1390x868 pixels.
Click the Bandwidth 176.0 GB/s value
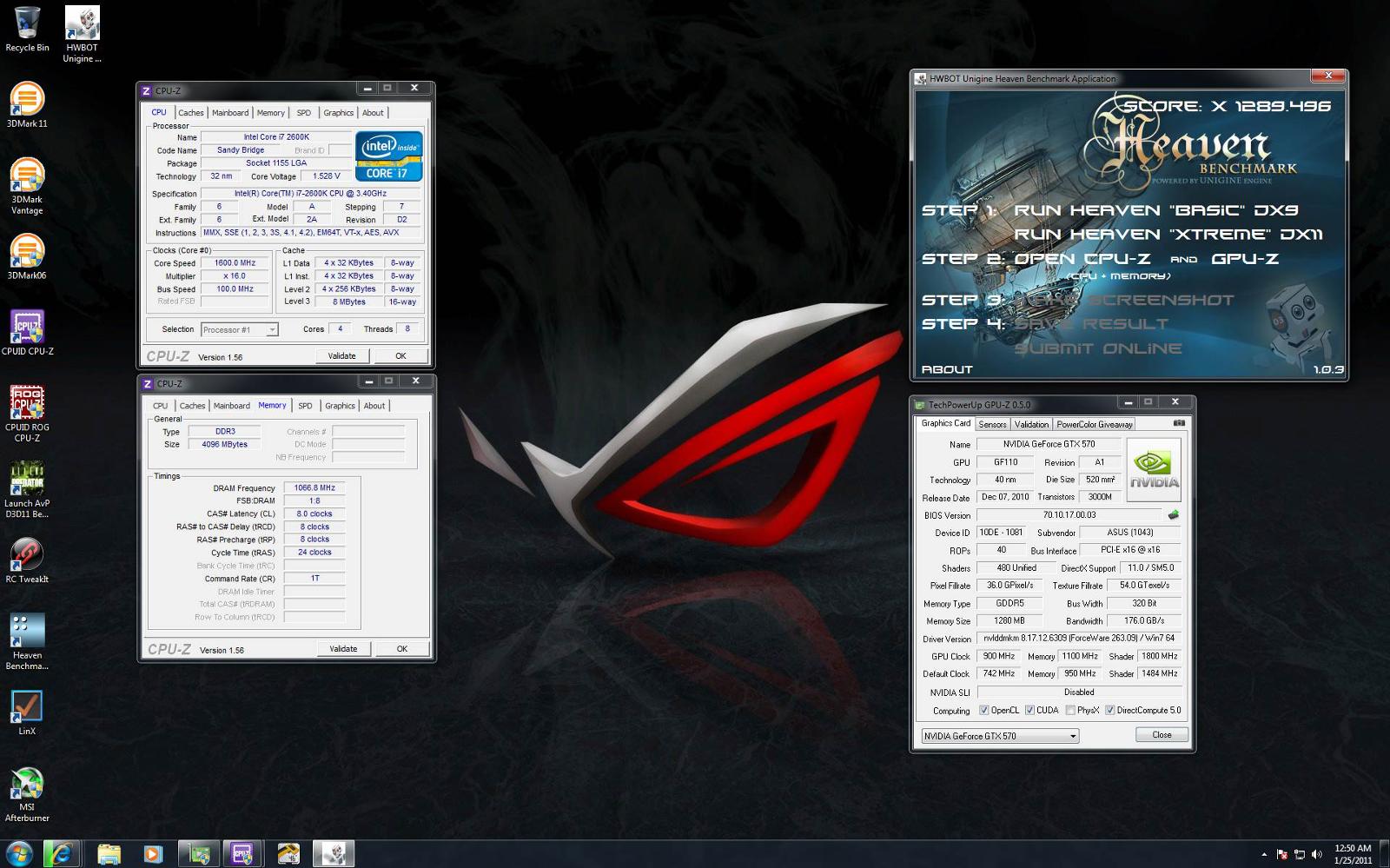pos(1144,621)
